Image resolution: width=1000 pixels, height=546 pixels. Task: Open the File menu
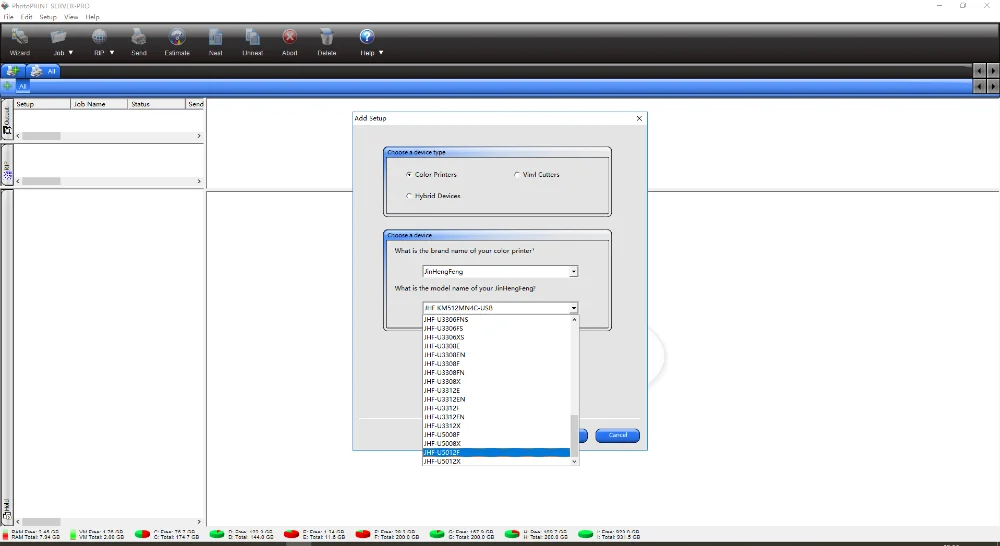(x=8, y=17)
